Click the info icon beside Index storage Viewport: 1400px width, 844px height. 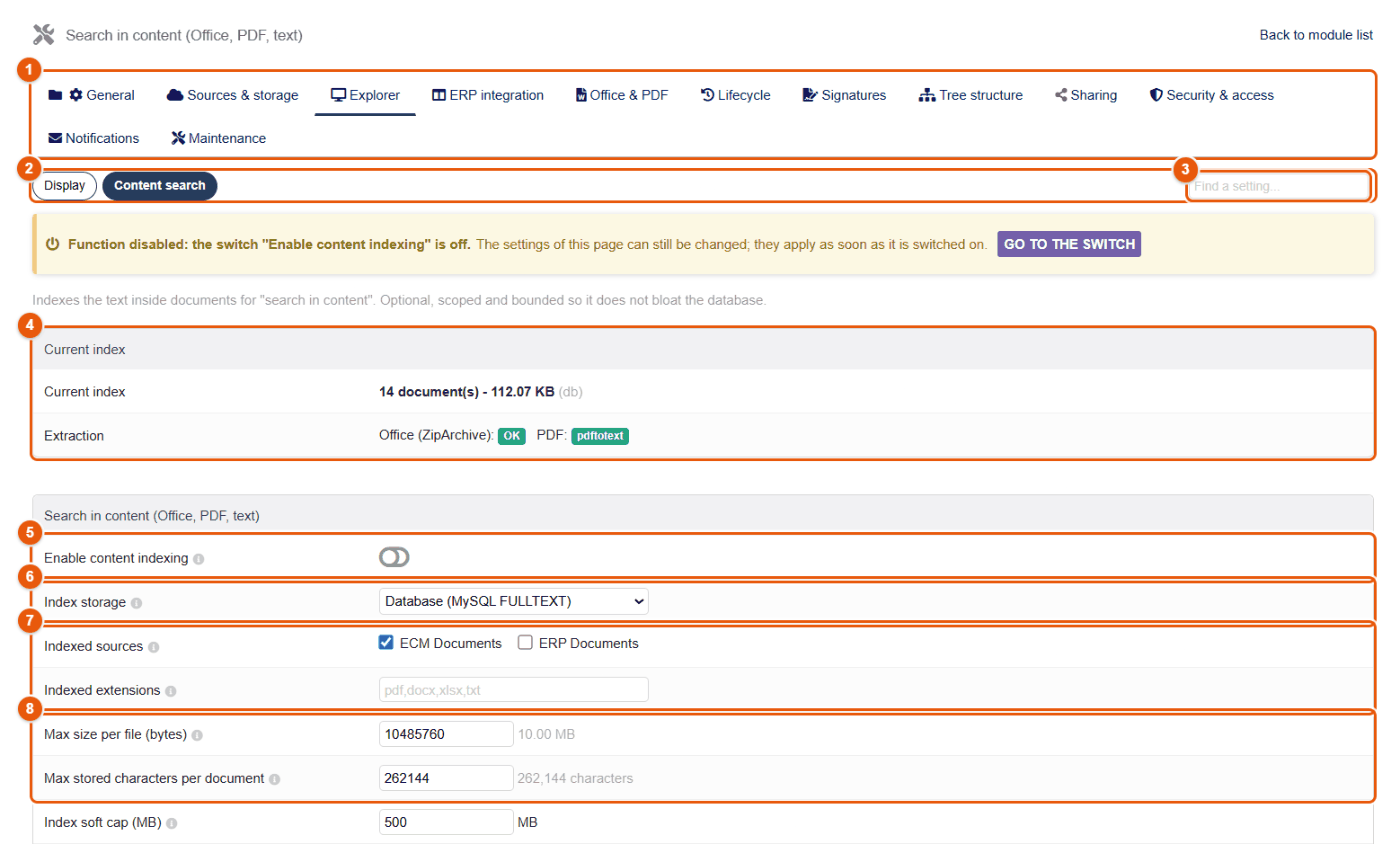tap(136, 603)
